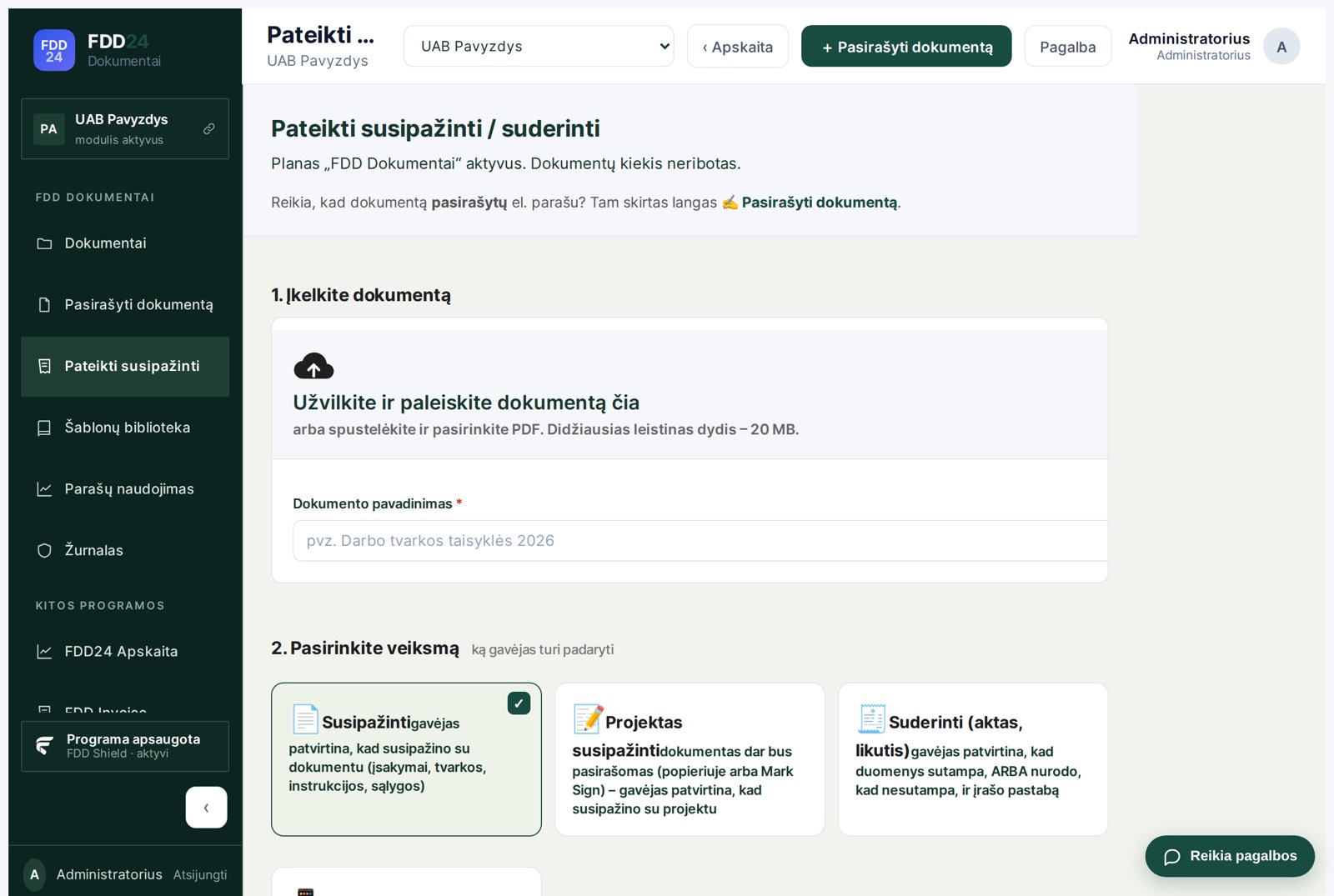The width and height of the screenshot is (1334, 896).
Task: Click the chart icon beside Parašų naudojimas
Action: click(44, 489)
